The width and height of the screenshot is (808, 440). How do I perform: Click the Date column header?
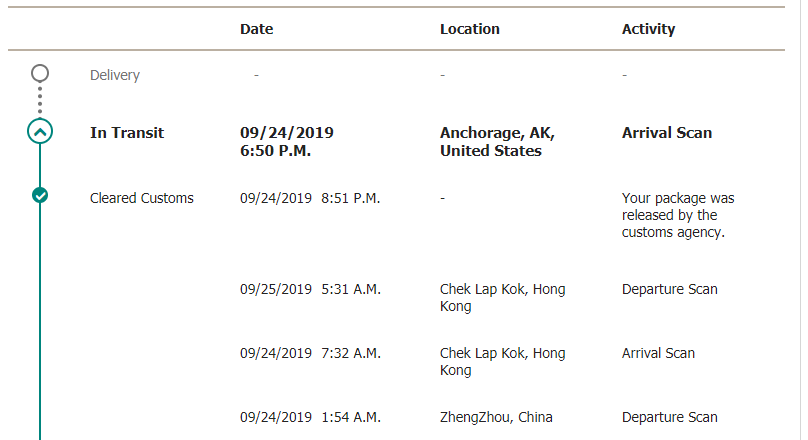pyautogui.click(x=257, y=29)
